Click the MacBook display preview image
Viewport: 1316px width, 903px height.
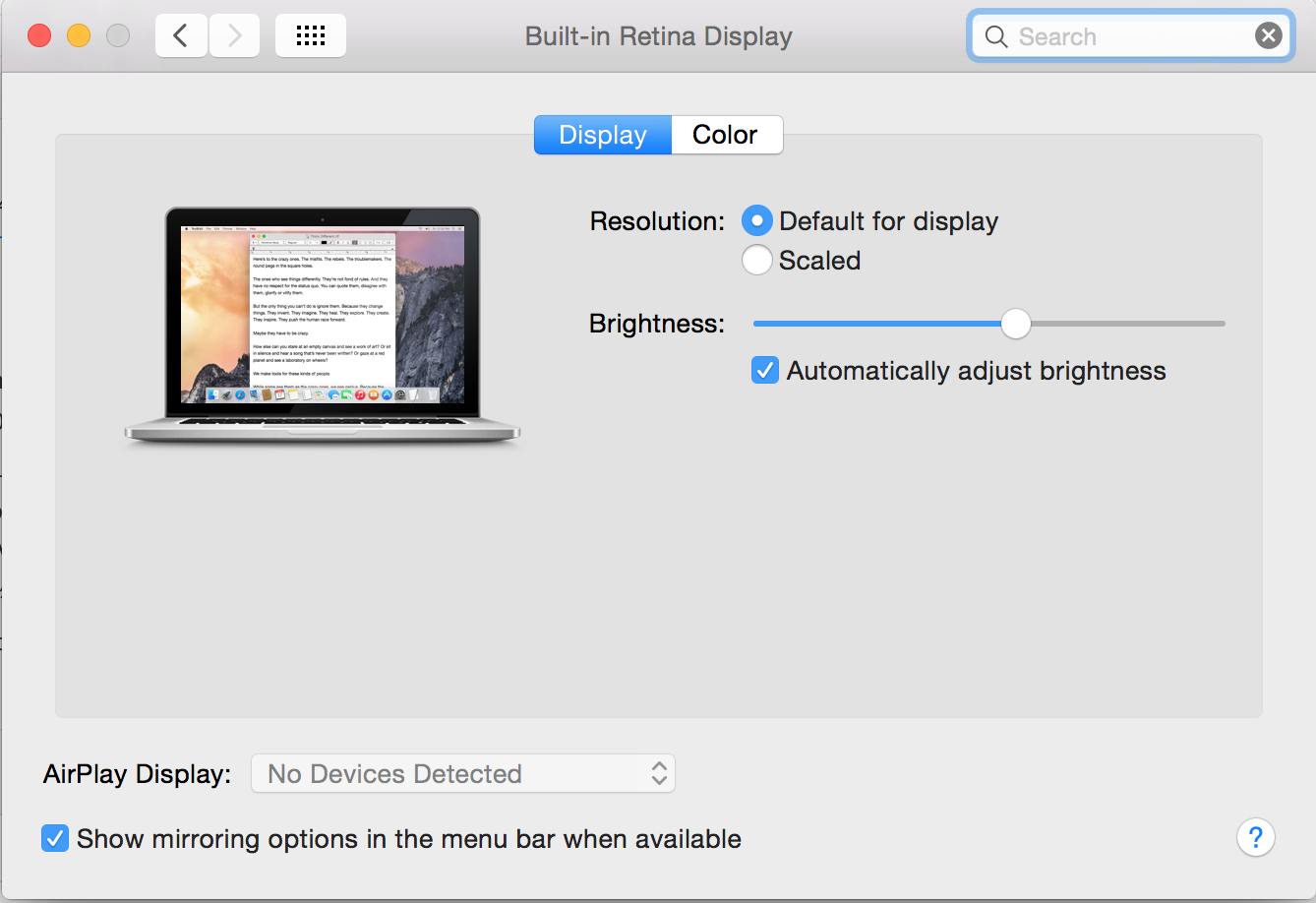point(323,327)
